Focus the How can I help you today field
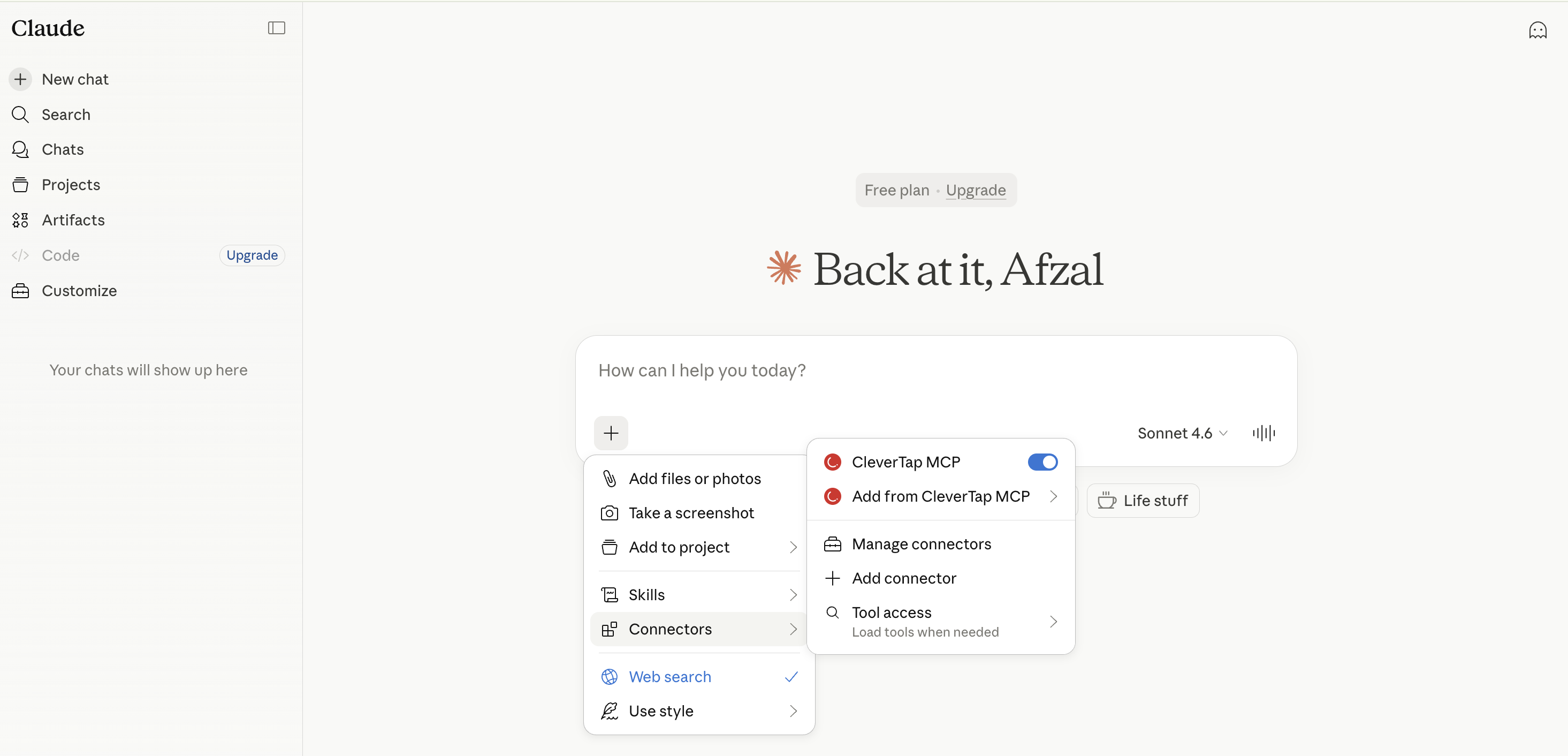 tap(935, 371)
